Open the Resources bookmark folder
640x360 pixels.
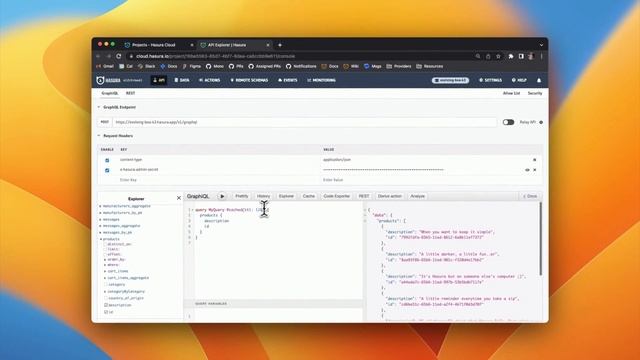[429, 66]
